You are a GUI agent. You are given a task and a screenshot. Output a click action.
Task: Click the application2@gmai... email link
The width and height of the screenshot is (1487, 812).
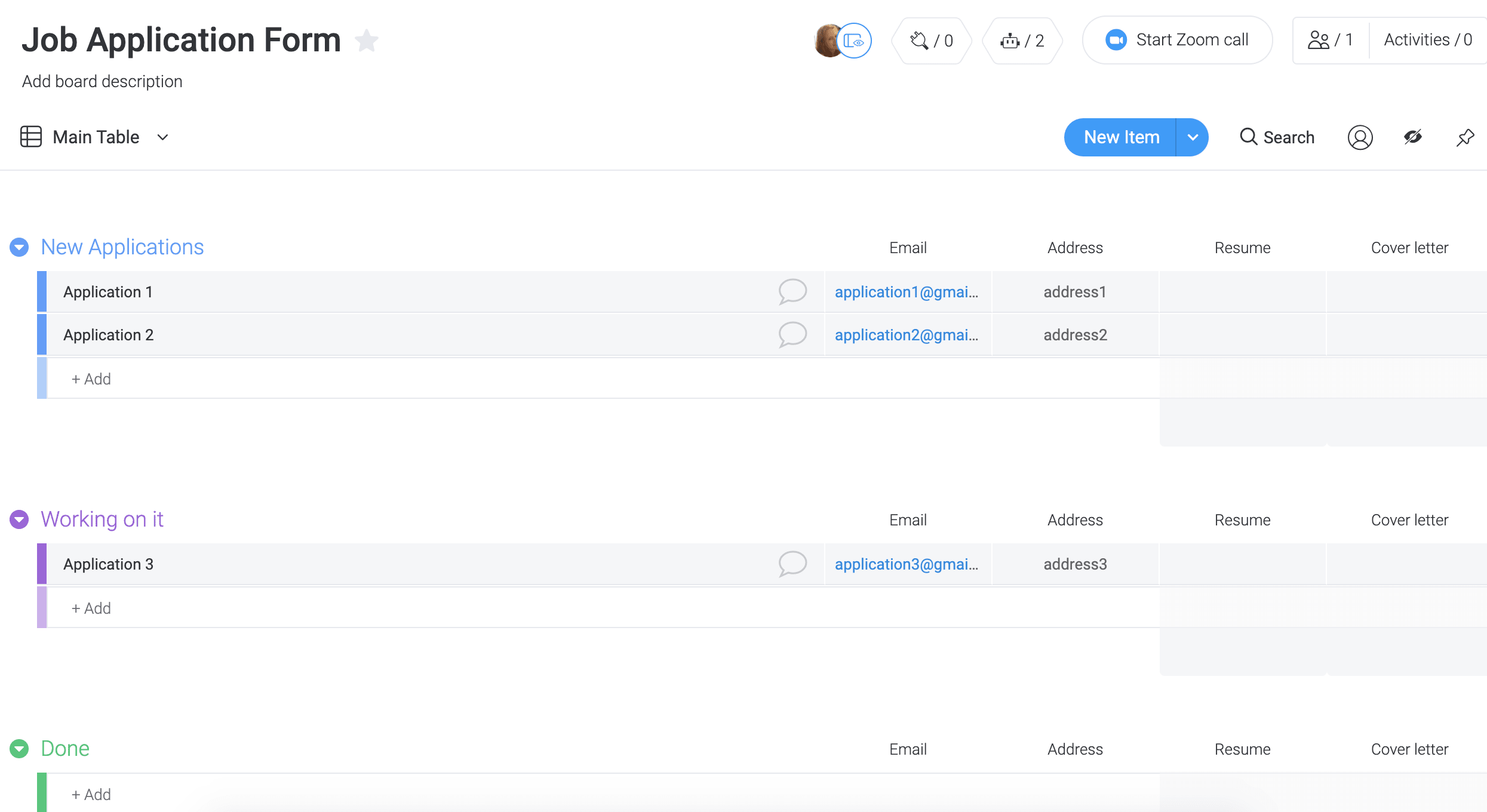[x=907, y=335]
